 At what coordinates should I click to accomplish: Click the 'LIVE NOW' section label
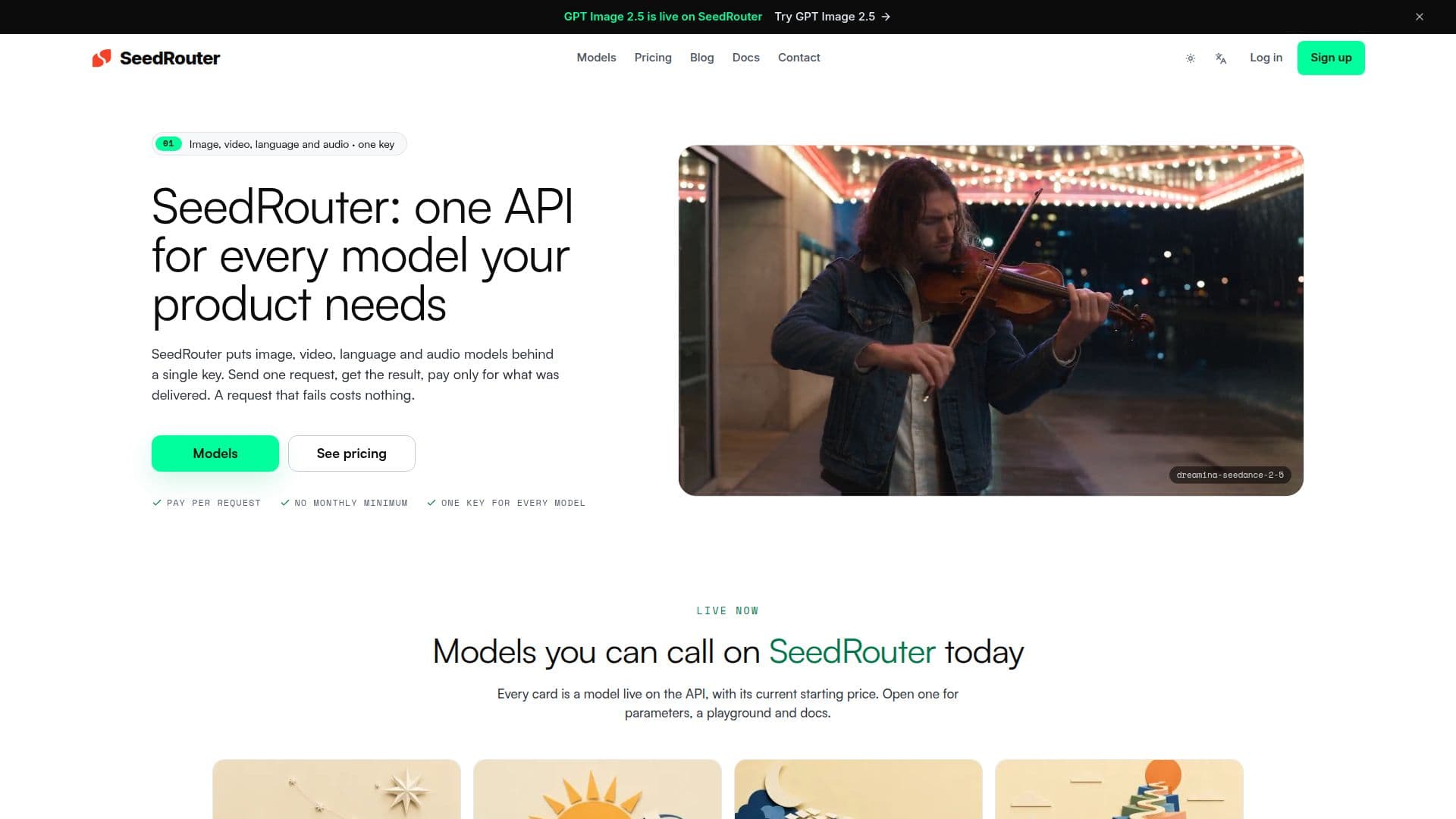coord(727,611)
